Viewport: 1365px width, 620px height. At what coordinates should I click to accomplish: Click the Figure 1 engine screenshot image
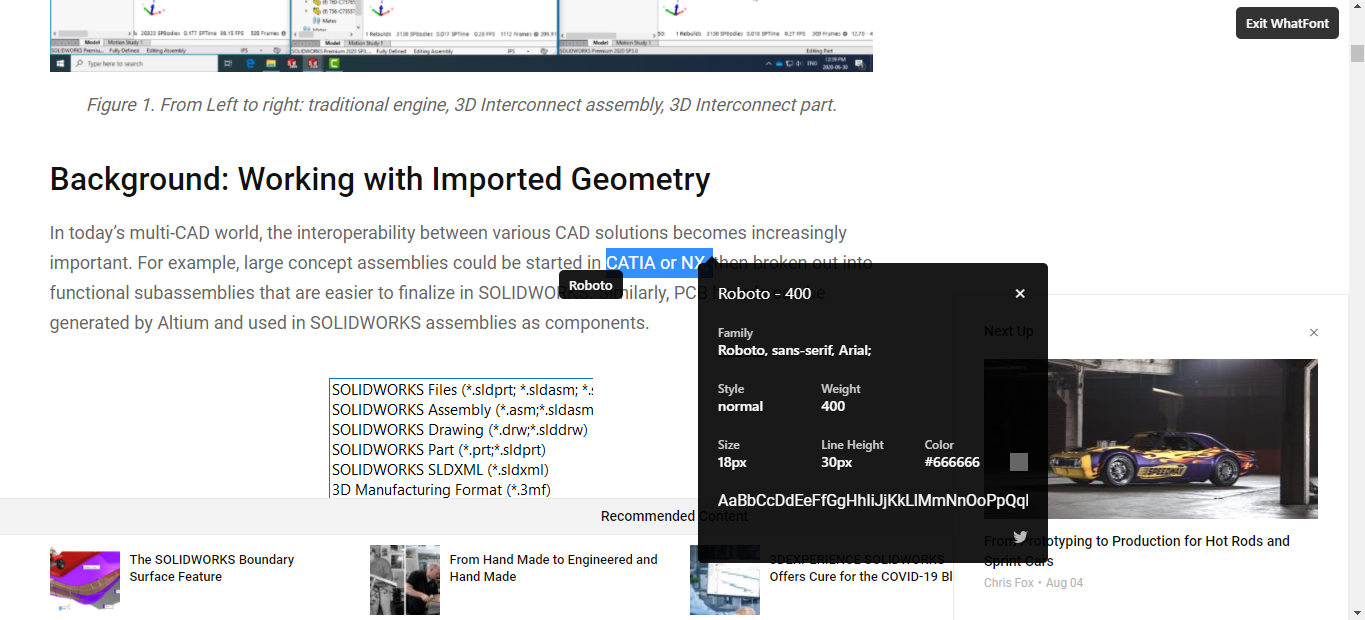pos(461,35)
